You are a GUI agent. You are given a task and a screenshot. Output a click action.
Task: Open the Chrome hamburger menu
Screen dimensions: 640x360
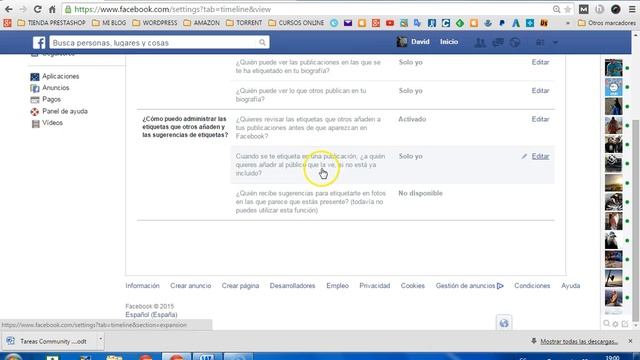click(632, 9)
